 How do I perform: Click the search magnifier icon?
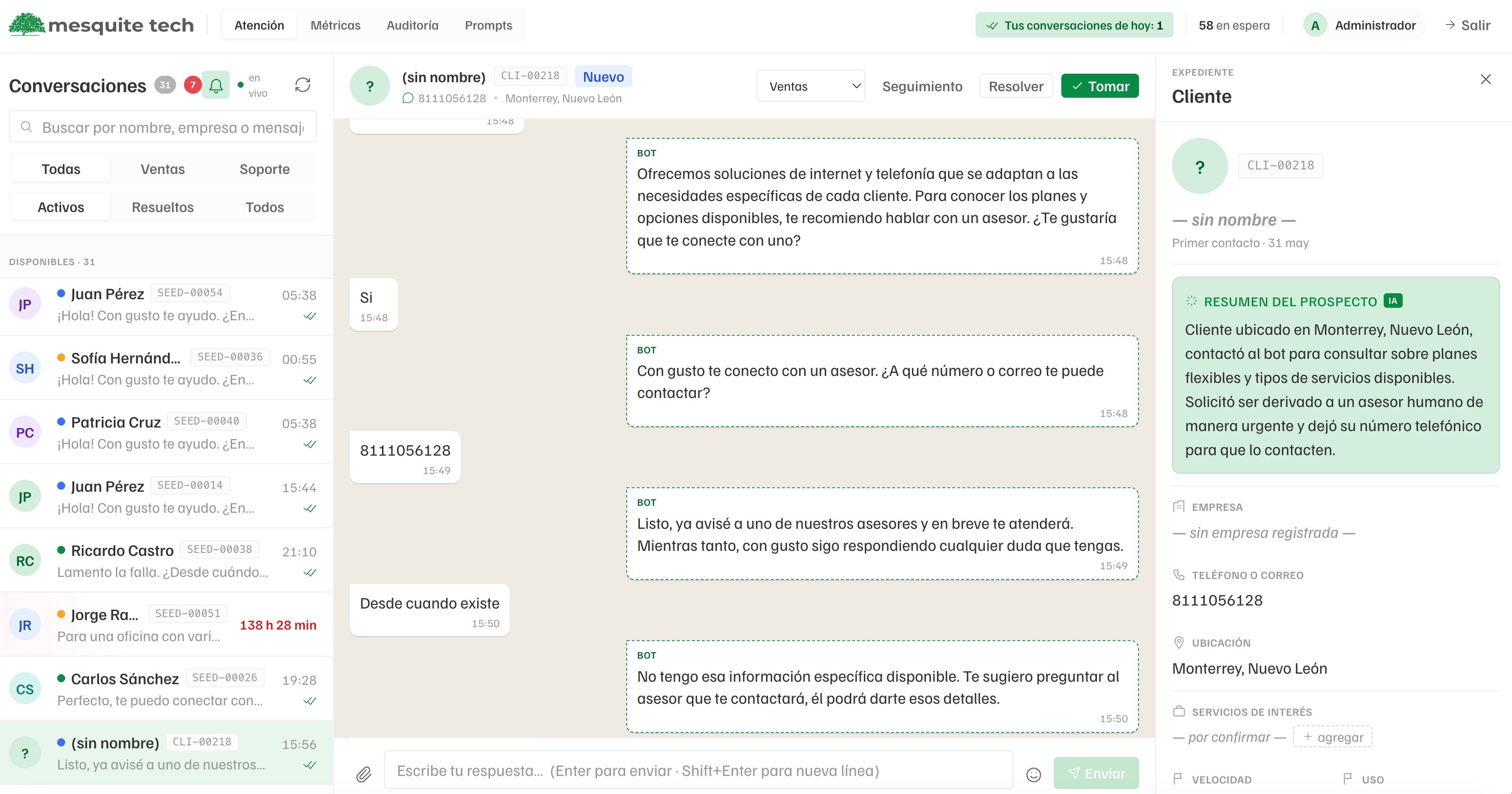point(27,127)
